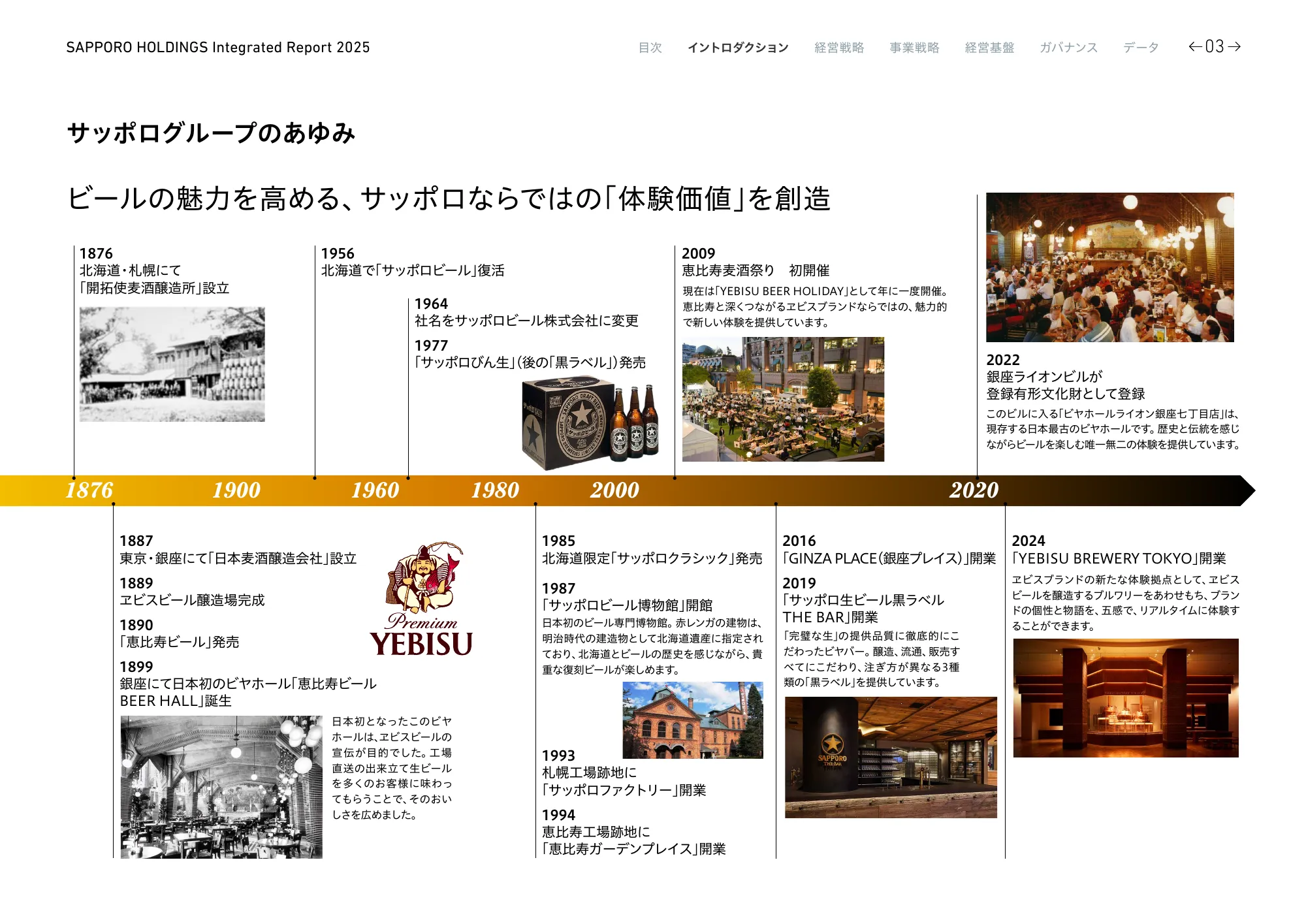Click the 1993 サッポロファクトリー 開業 entry
The image size is (1306, 924).
[624, 773]
